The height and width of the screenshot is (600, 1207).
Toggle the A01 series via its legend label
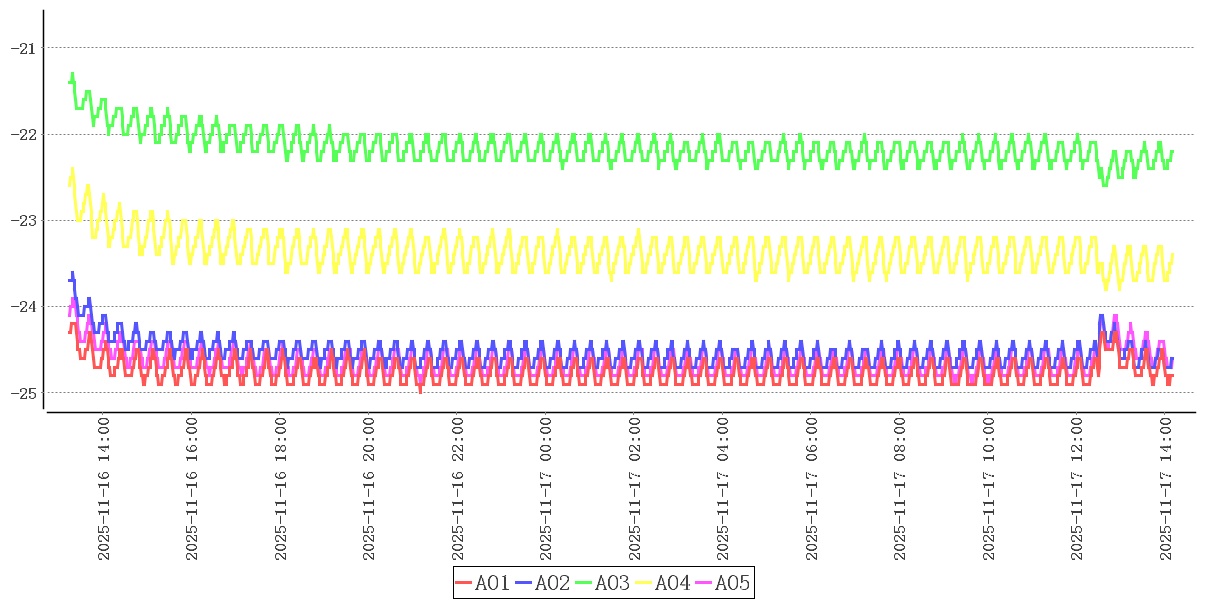tap(492, 583)
